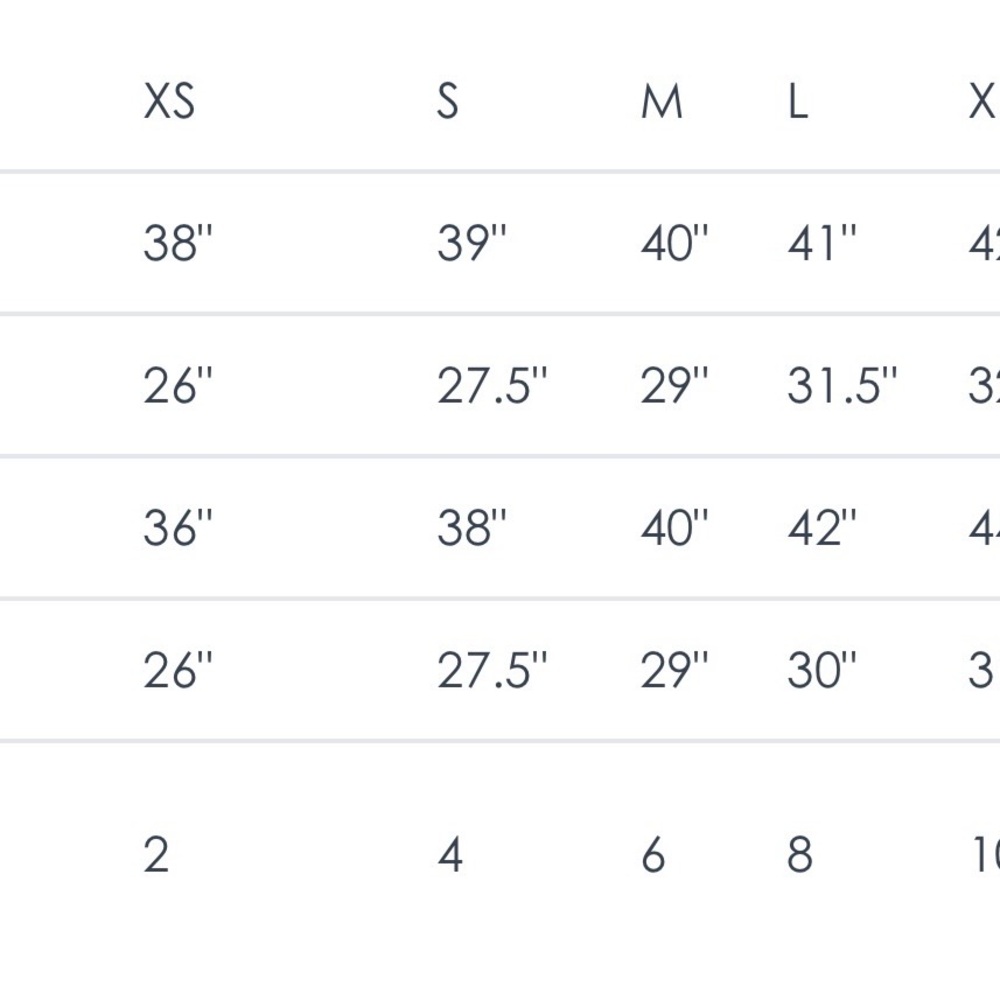Click the 38" value in XS column
The image size is (1000, 1000).
[x=178, y=243]
